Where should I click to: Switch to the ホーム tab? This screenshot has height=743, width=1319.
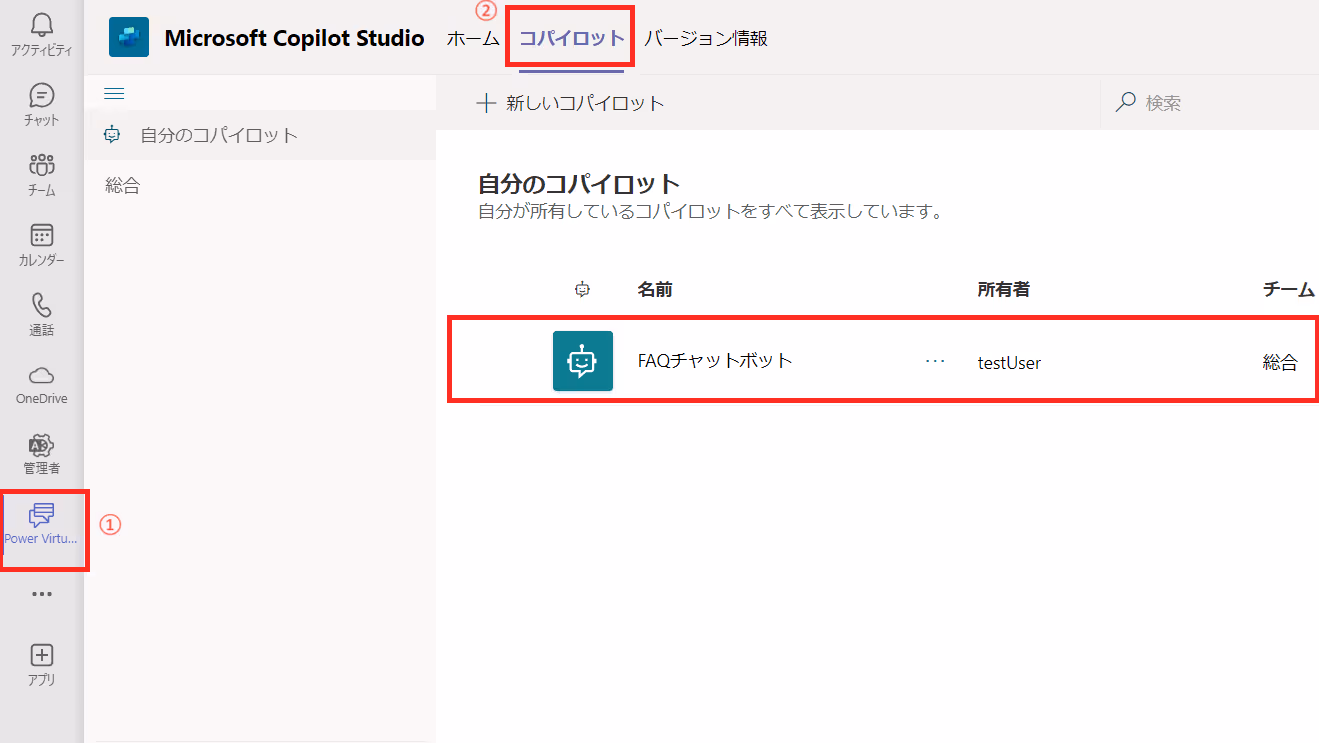pyautogui.click(x=473, y=38)
